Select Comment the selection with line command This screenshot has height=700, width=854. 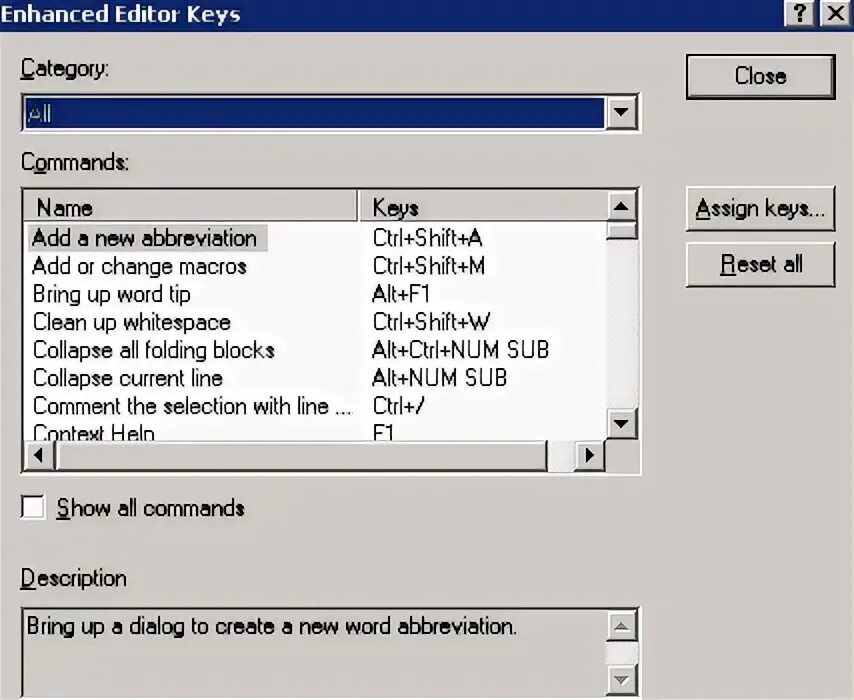(x=192, y=406)
